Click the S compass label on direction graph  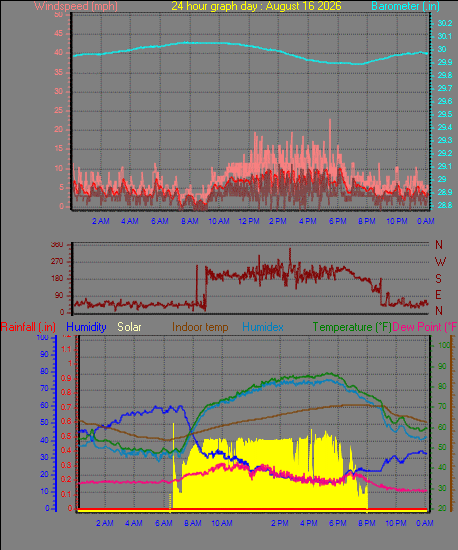(x=438, y=279)
